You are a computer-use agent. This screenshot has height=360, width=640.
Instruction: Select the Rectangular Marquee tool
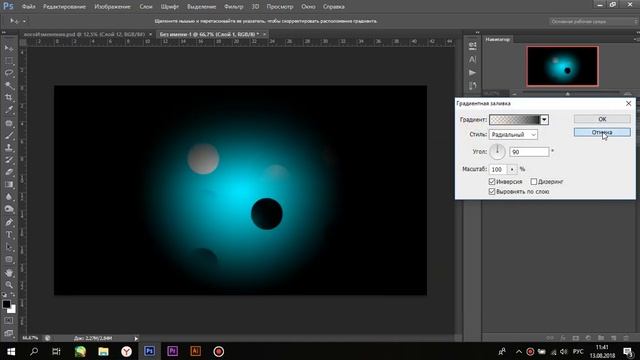coord(9,60)
